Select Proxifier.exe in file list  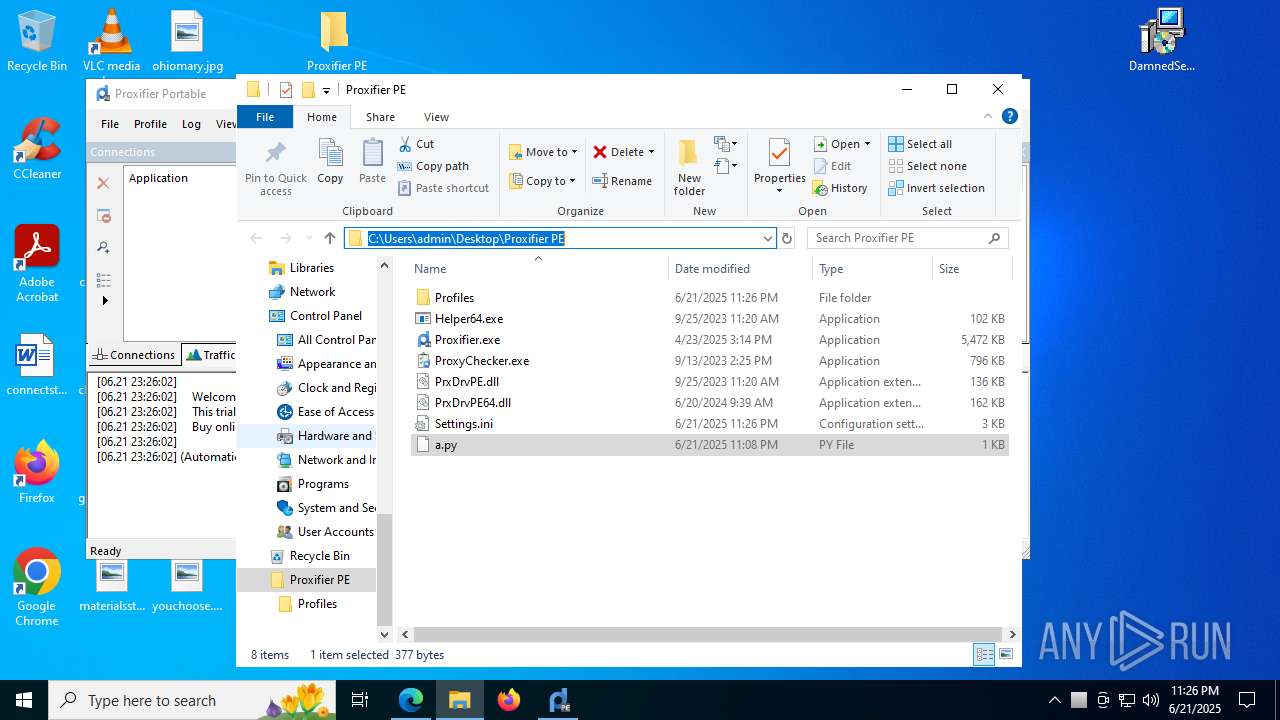pyautogui.click(x=710, y=340)
